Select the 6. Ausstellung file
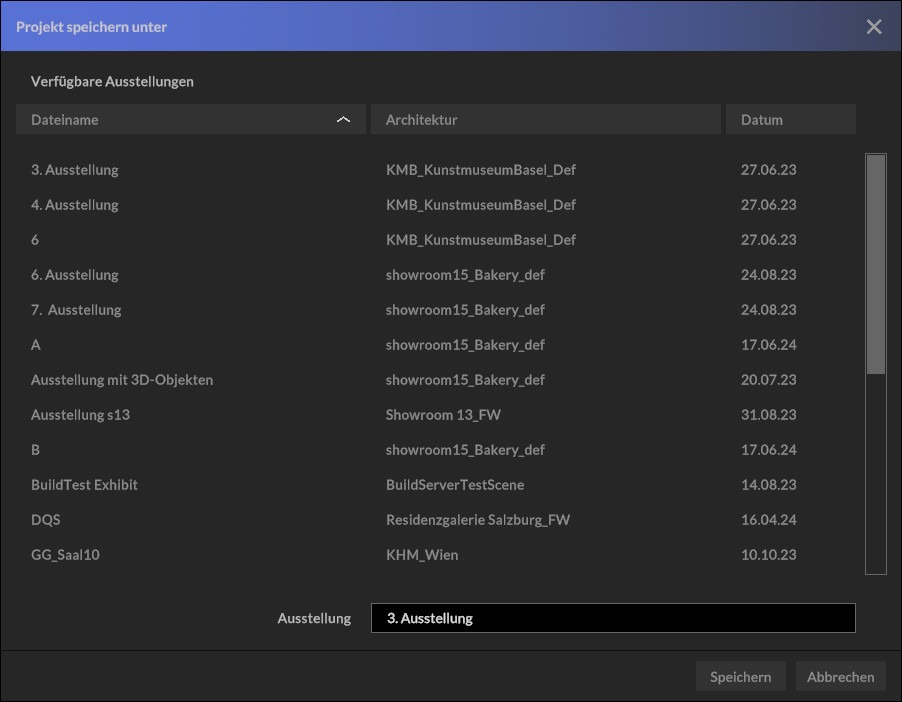902x702 pixels. [436, 275]
